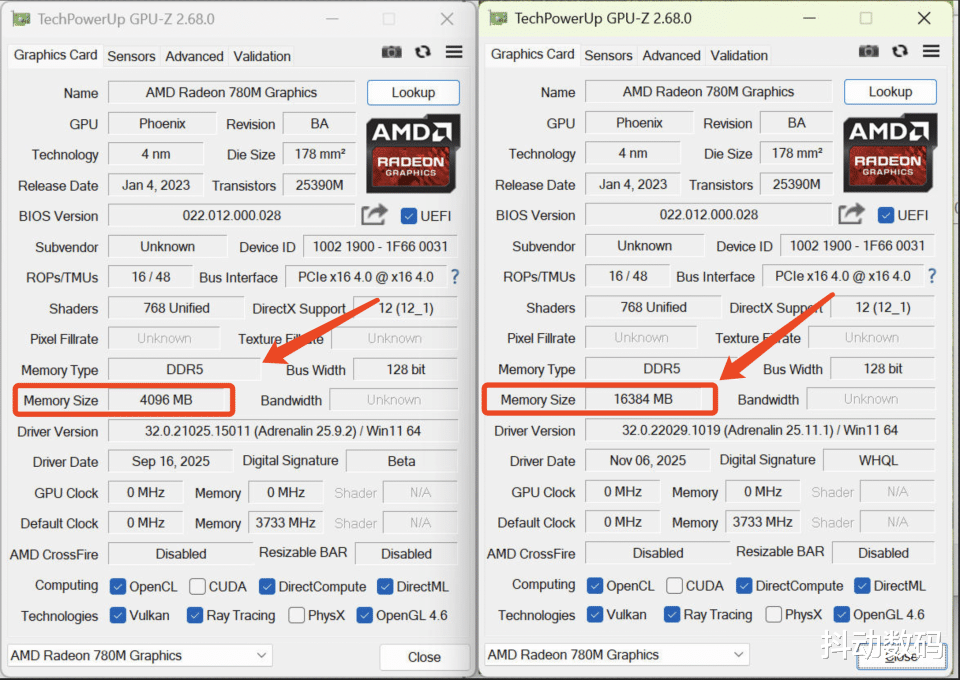
Task: Click Digital Signature value Beta
Action: click(402, 461)
